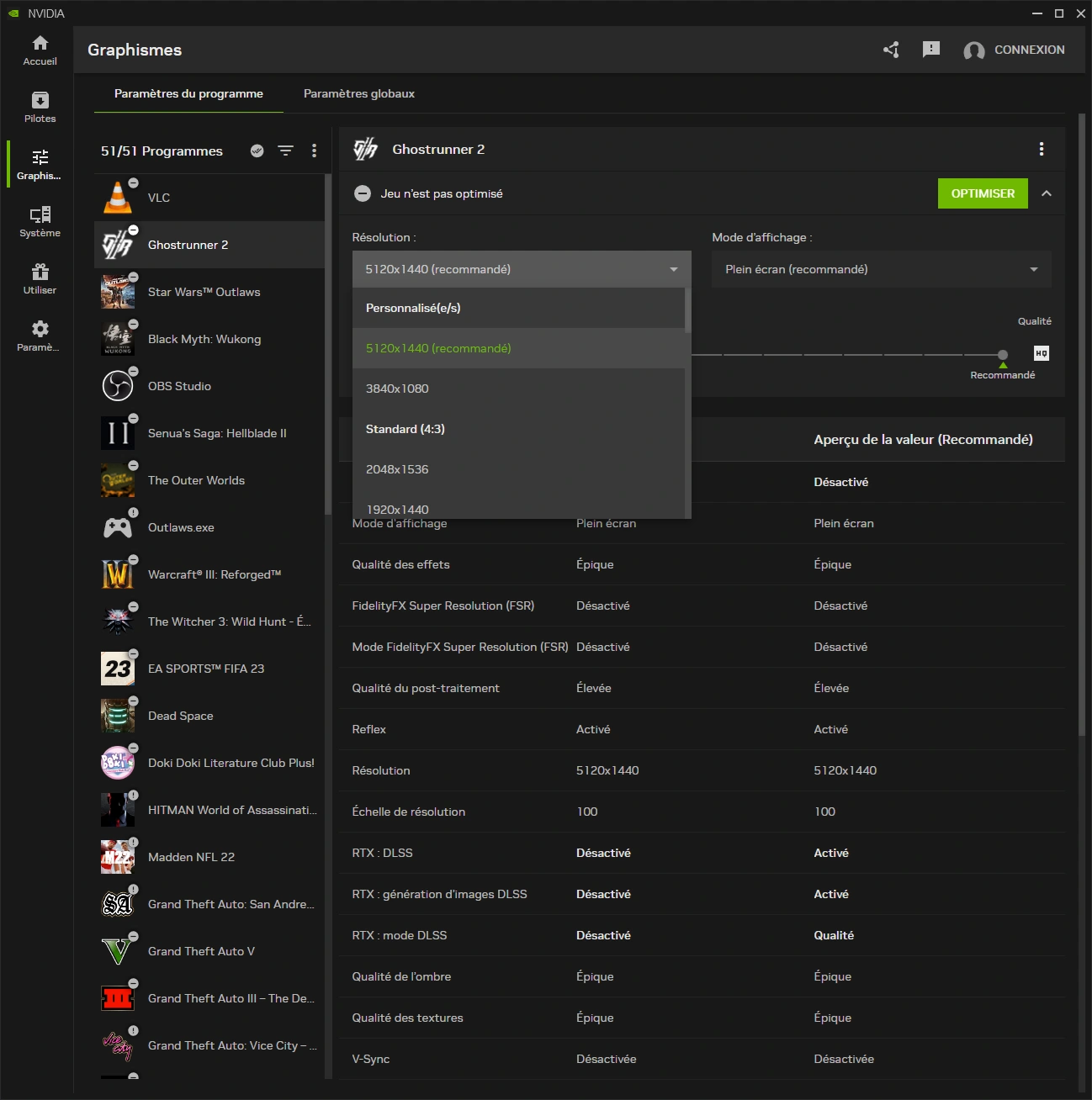Click the VLC cone icon
This screenshot has height=1100, width=1092.
click(118, 198)
